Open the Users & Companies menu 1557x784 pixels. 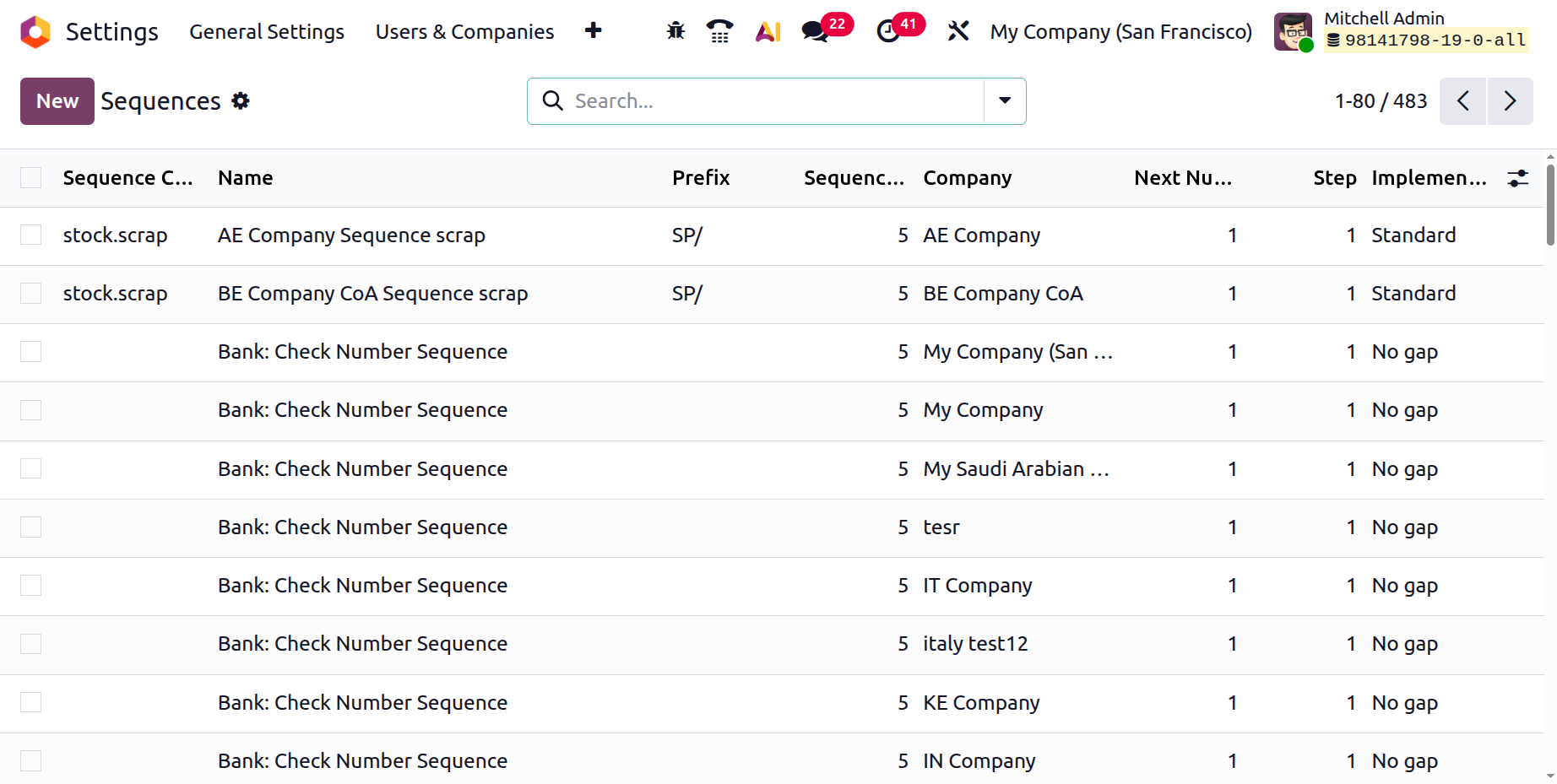tap(464, 32)
